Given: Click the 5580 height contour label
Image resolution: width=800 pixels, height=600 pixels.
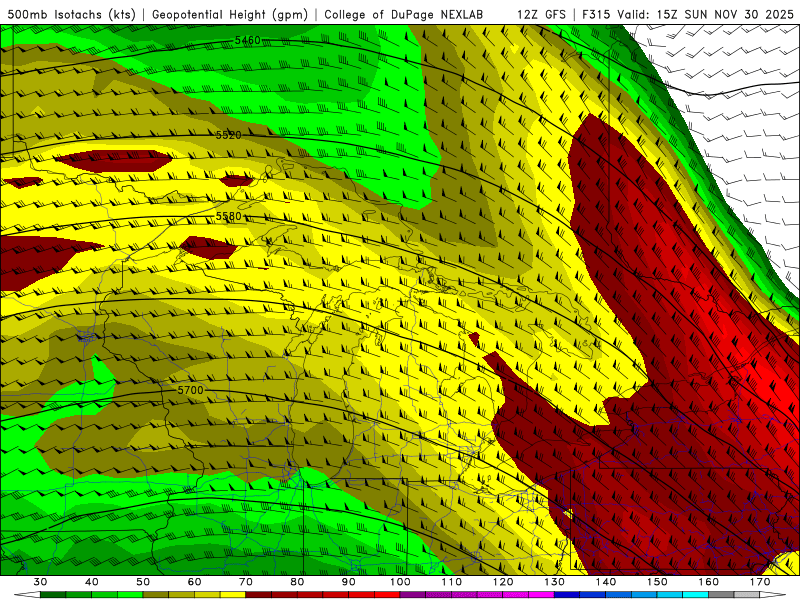Looking at the screenshot, I should [x=228, y=216].
